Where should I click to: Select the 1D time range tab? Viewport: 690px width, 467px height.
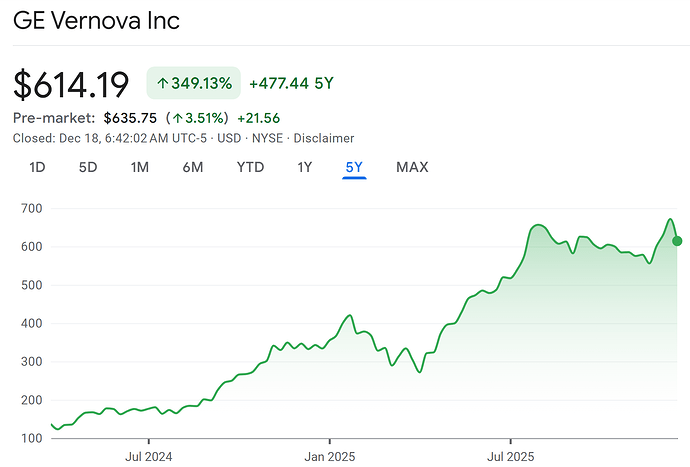(x=37, y=167)
